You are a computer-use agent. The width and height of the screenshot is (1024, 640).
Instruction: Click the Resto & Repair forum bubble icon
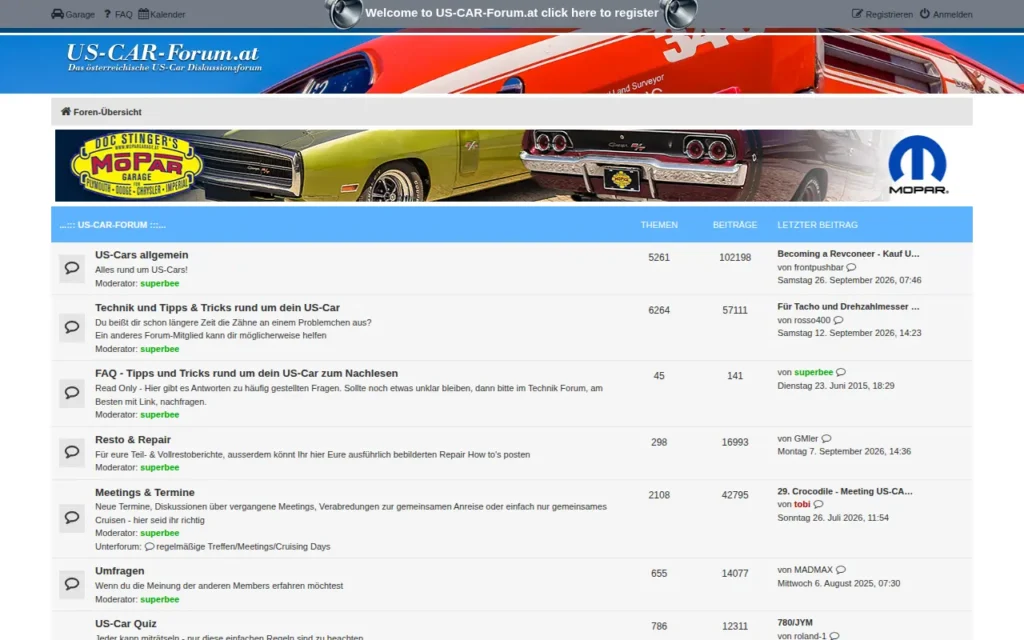pyautogui.click(x=72, y=453)
